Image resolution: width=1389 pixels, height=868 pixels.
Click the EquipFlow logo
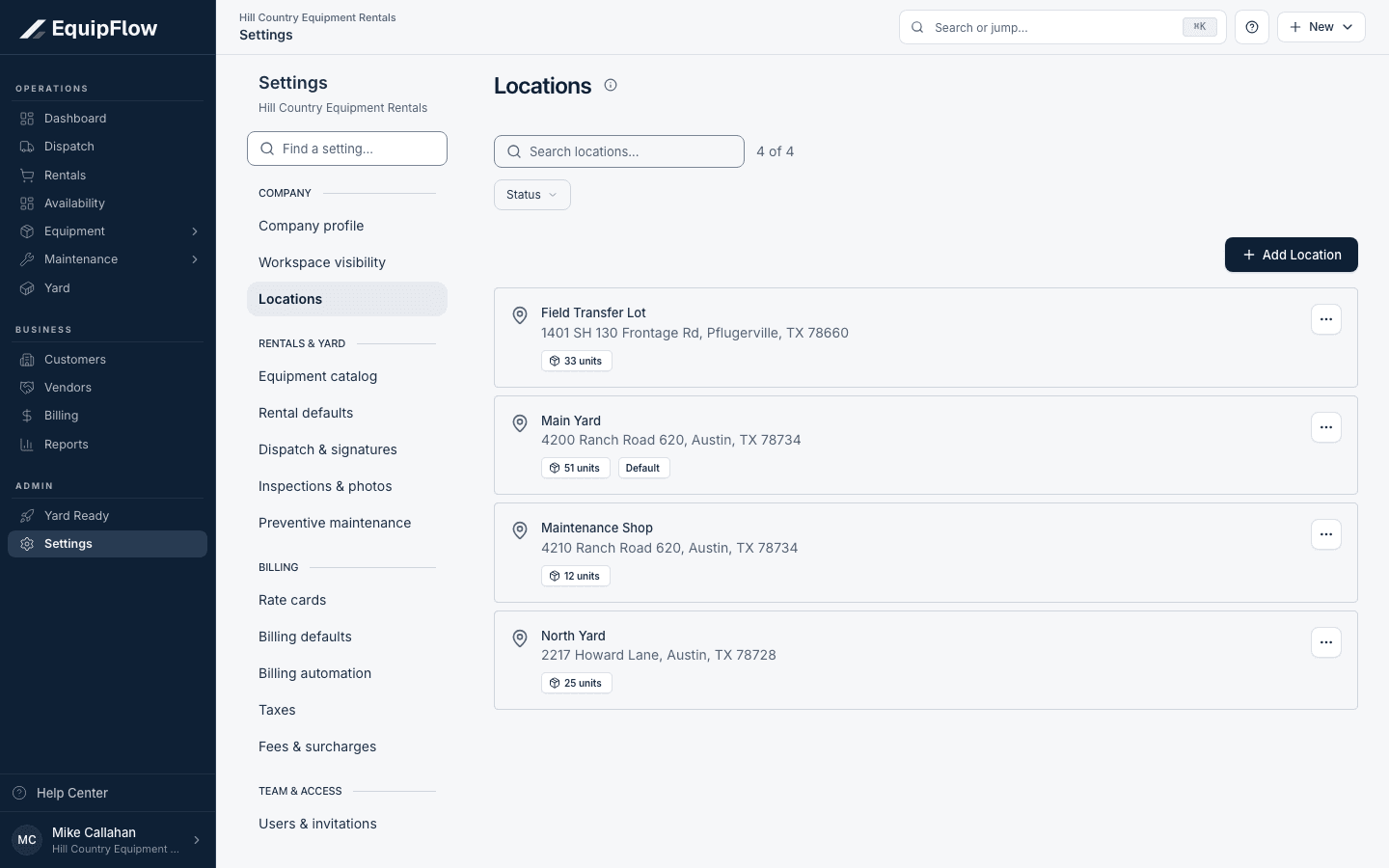coord(89,29)
